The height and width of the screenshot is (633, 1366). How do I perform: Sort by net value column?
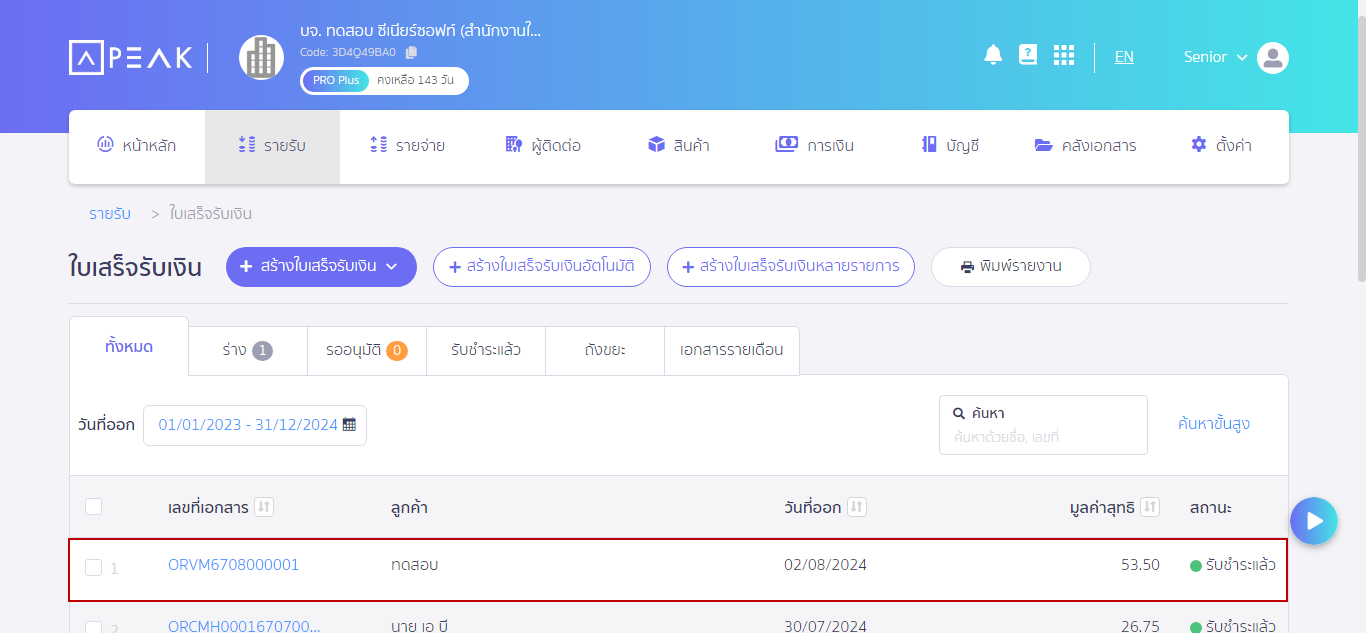[1150, 507]
